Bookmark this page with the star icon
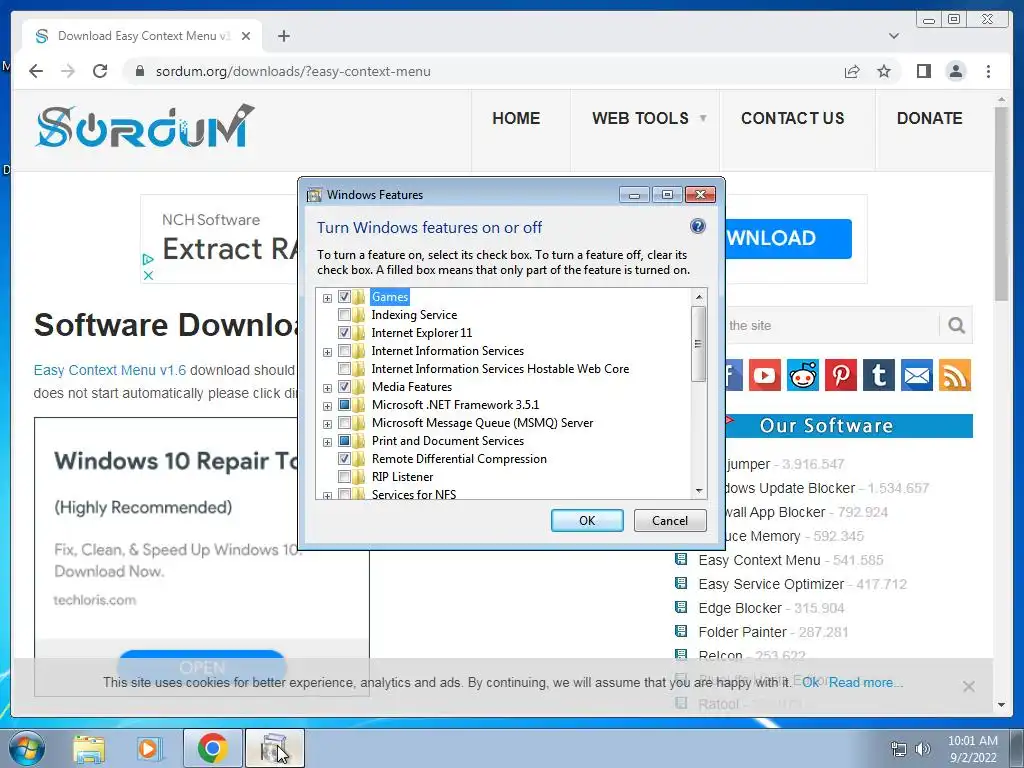Viewport: 1024px width, 768px height. click(x=884, y=71)
